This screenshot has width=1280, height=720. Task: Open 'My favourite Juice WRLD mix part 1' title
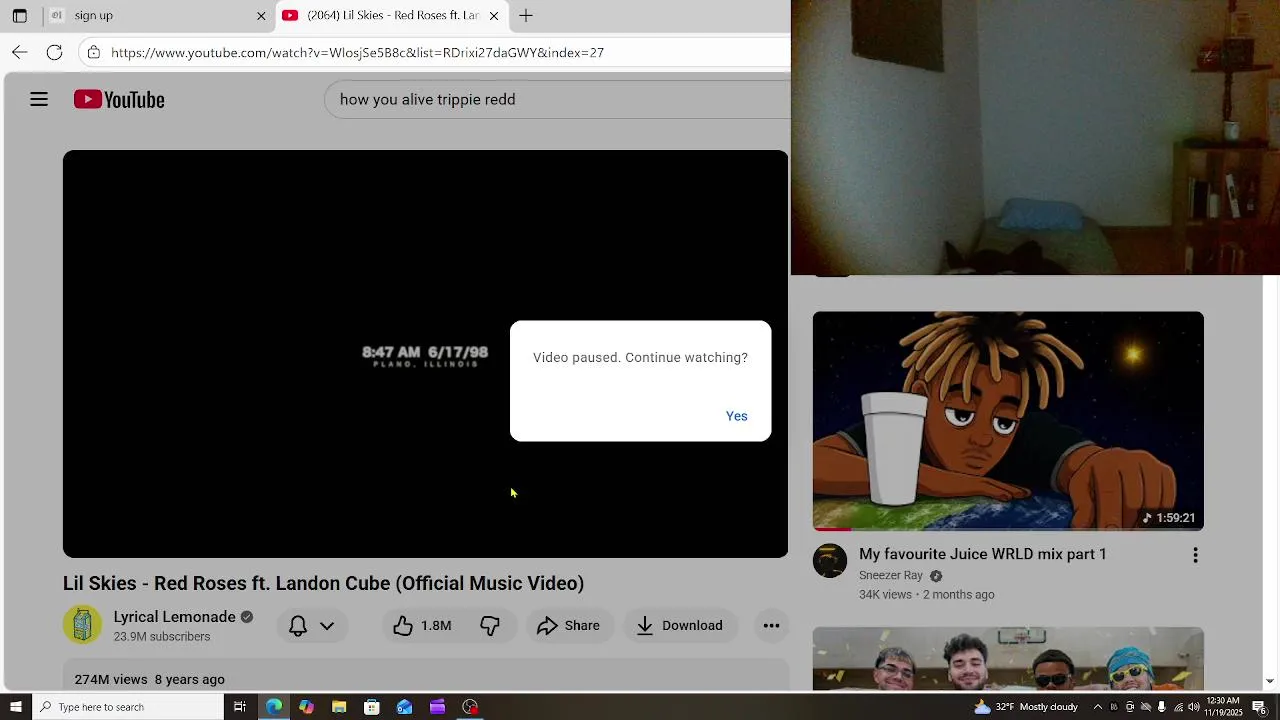click(983, 554)
